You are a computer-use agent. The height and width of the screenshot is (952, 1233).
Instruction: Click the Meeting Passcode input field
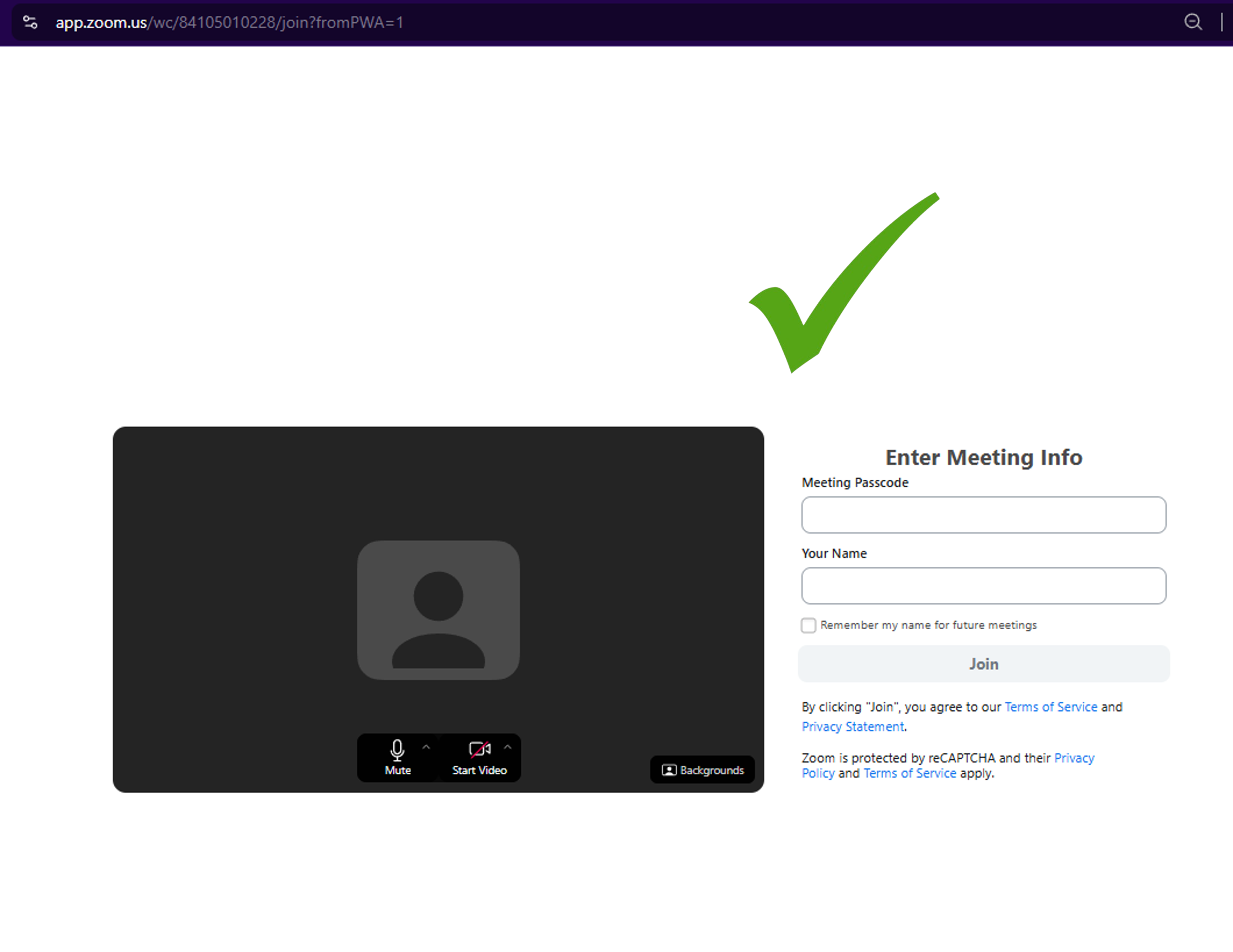point(983,515)
